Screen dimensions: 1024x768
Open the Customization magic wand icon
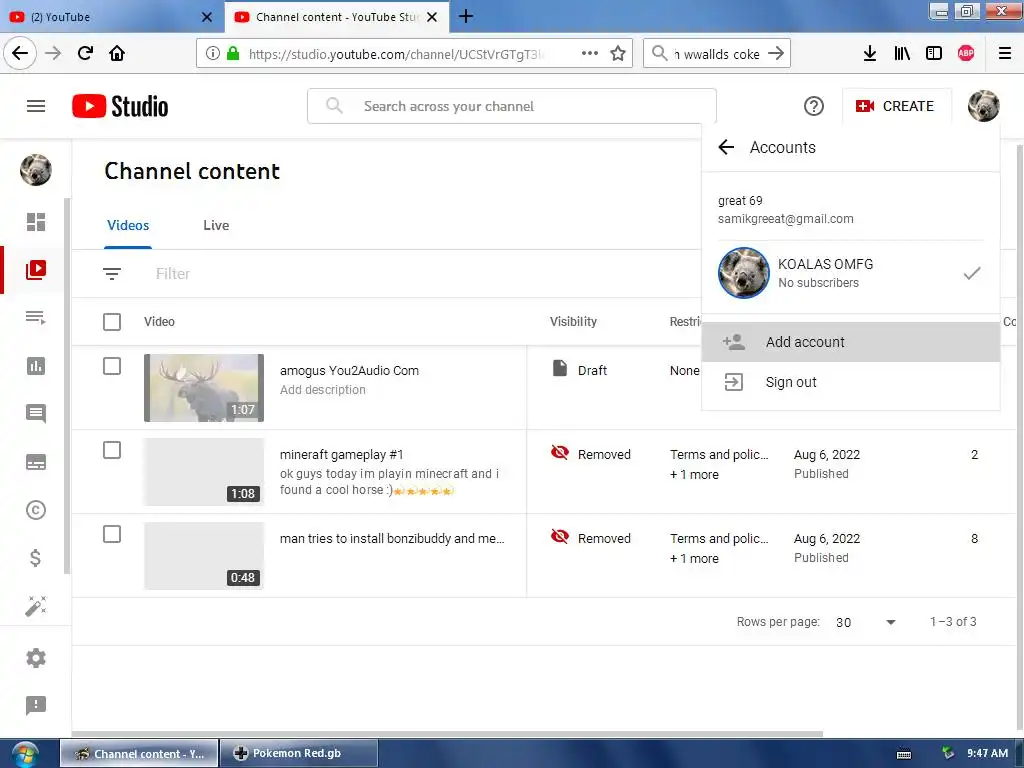[x=36, y=605]
